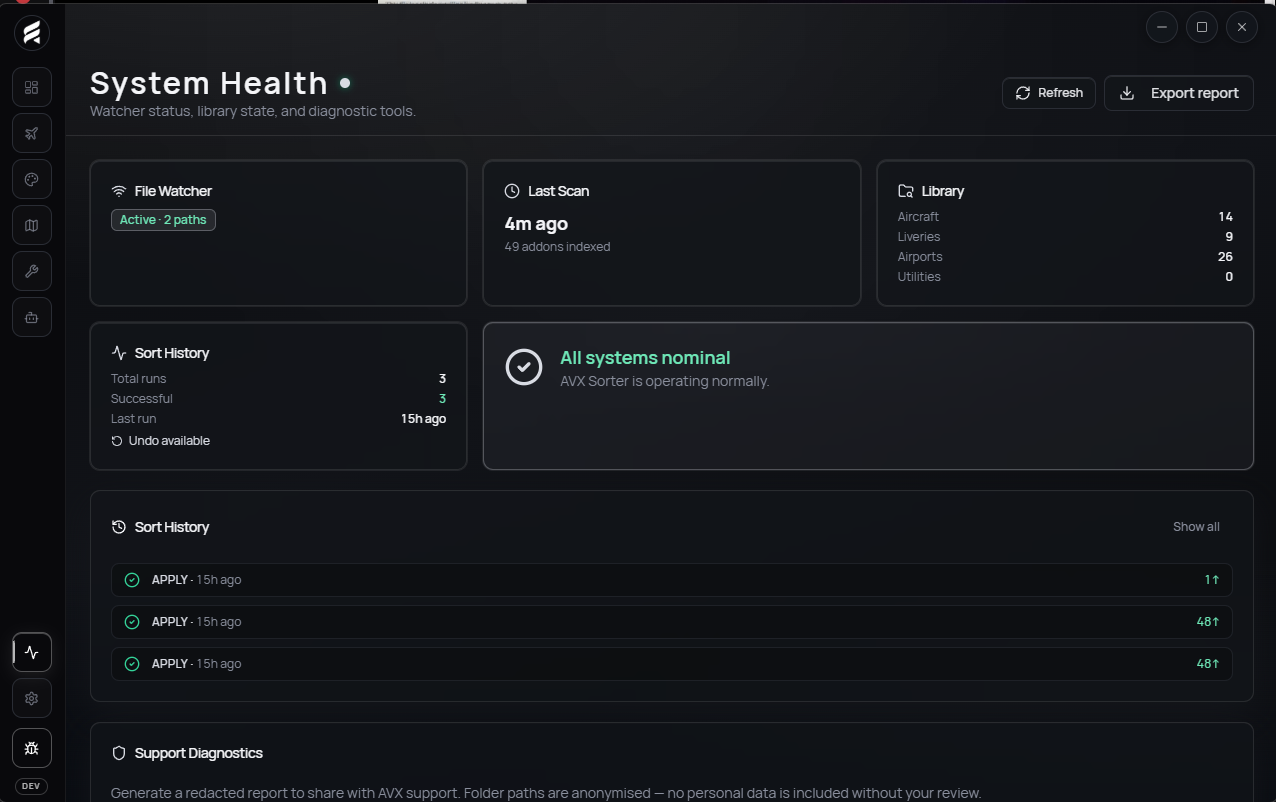Click the Last run 15h ago value

[423, 419]
